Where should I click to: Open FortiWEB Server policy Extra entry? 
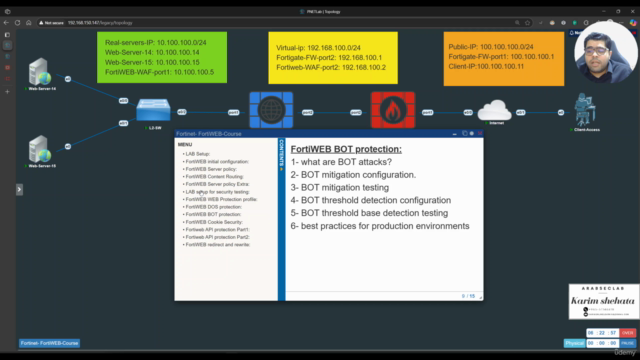[x=217, y=184]
